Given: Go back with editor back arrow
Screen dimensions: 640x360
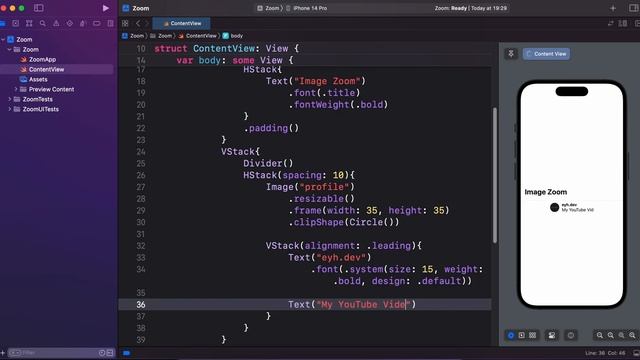Looking at the screenshot, I should click(x=138, y=23).
